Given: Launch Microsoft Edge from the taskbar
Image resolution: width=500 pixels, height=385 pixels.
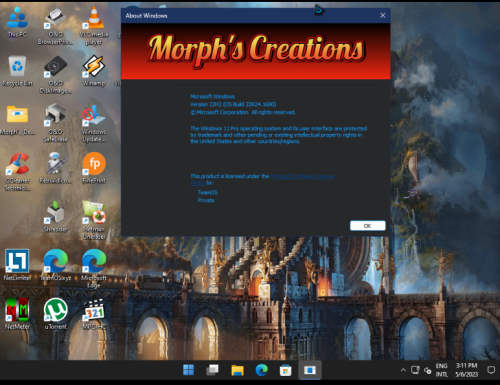Looking at the screenshot, I should 262,370.
